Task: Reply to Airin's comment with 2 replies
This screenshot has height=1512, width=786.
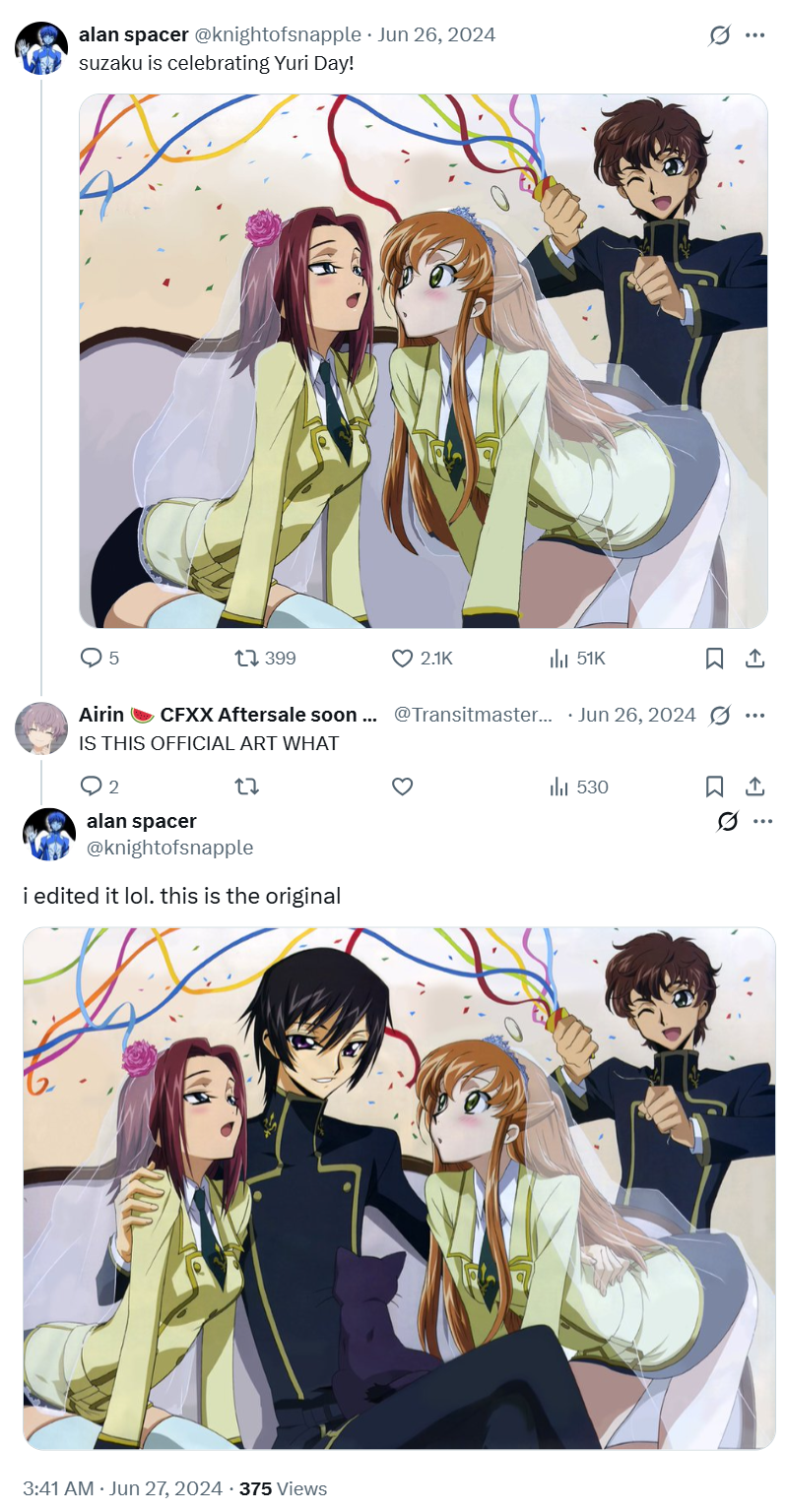Action: (98, 787)
